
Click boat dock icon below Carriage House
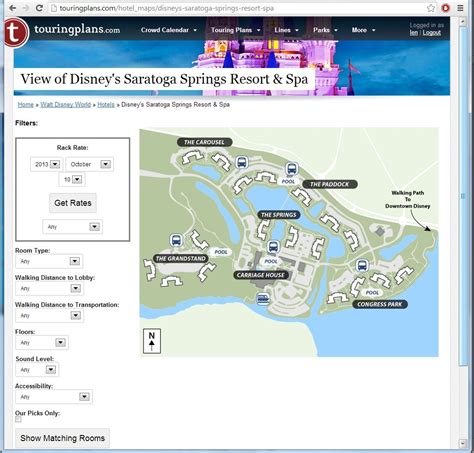tap(263, 298)
